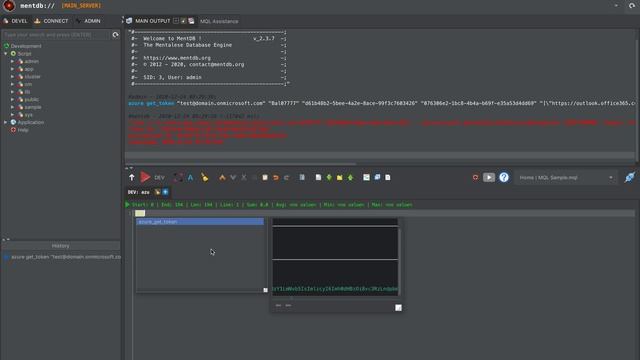Click the broom icon beside DEV: azu

pyautogui.click(x=157, y=192)
